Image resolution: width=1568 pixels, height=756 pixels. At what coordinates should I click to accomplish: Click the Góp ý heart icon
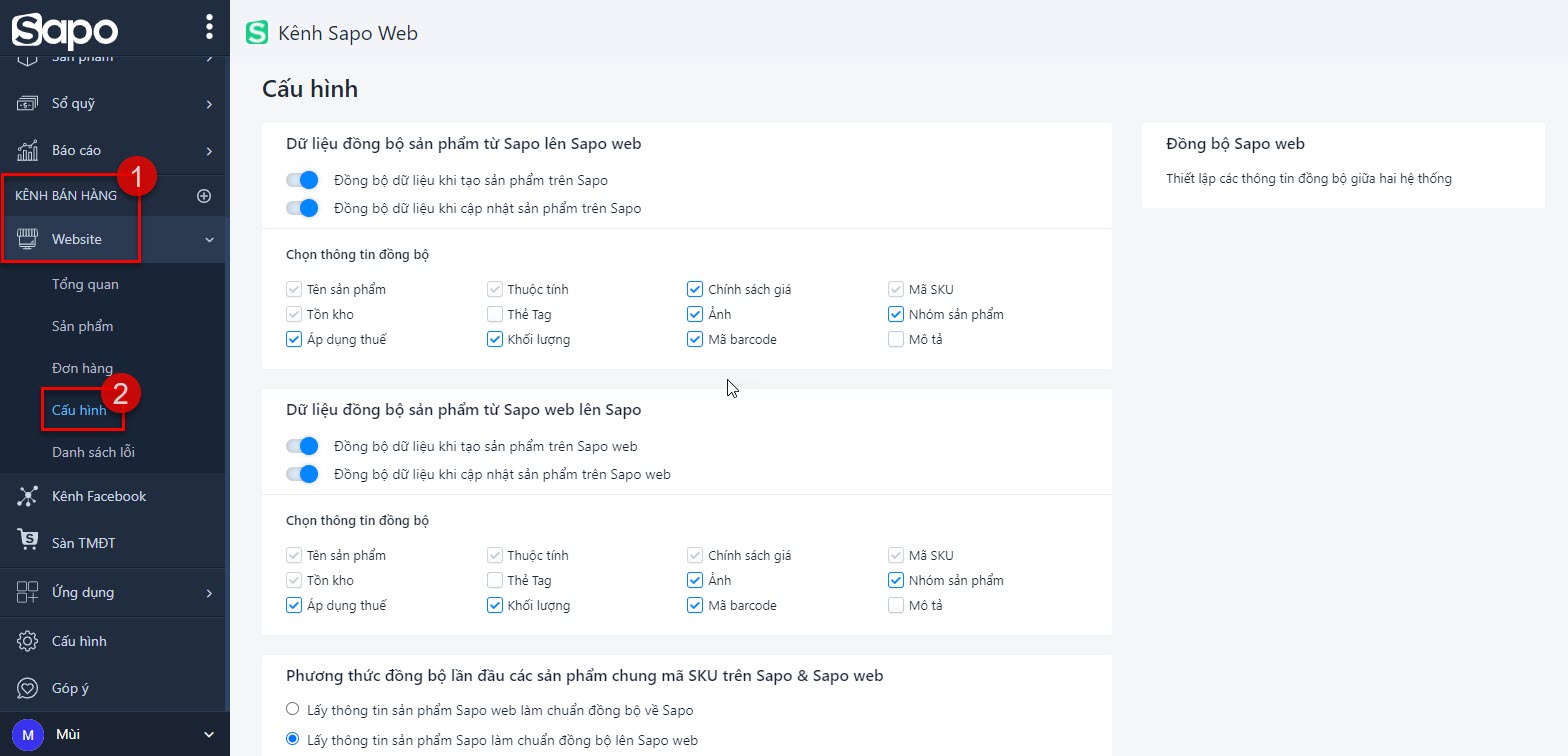[28, 688]
